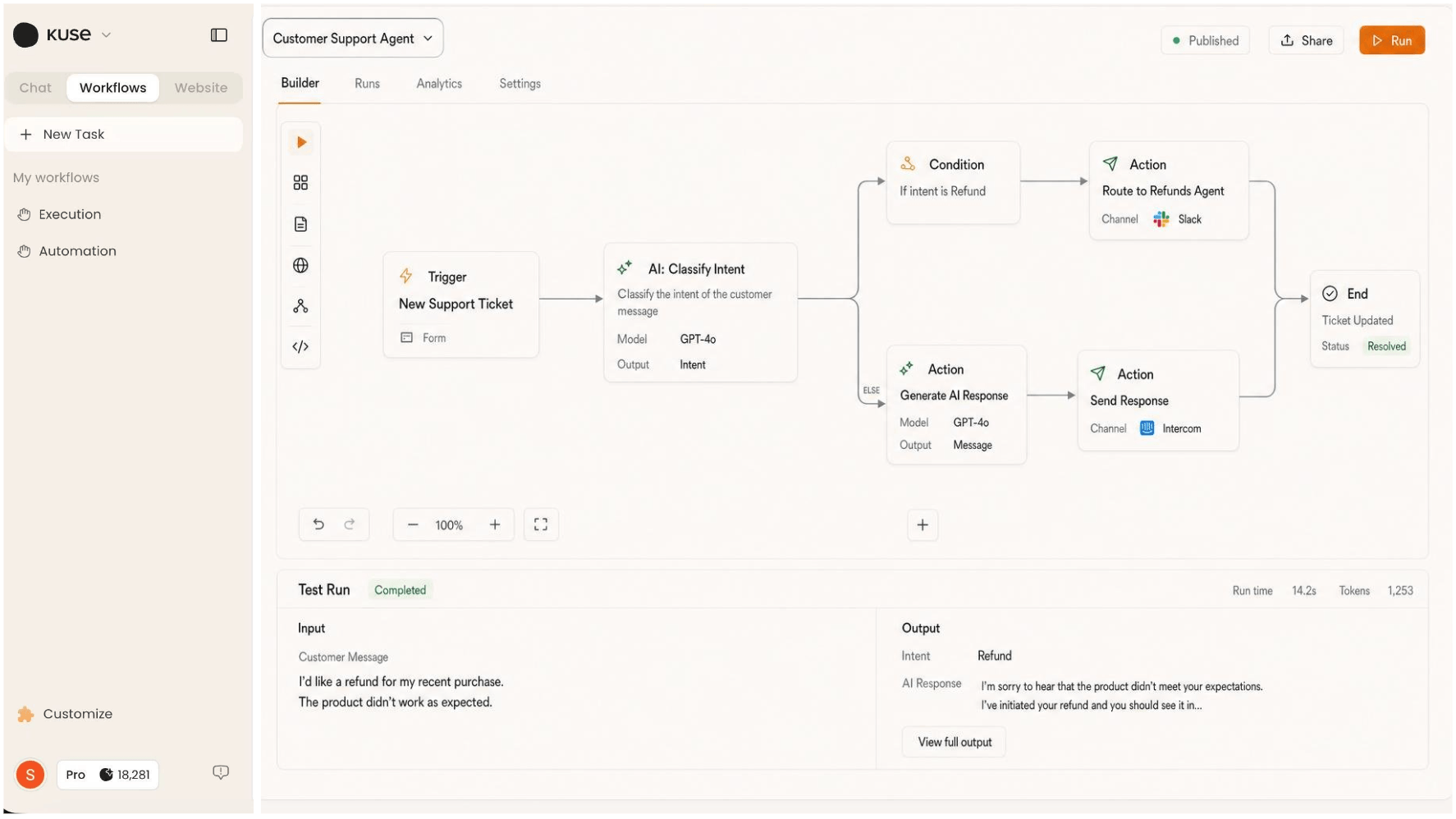The image size is (1456, 819).
Task: Open the code brackets icon in toolbar
Action: (300, 346)
